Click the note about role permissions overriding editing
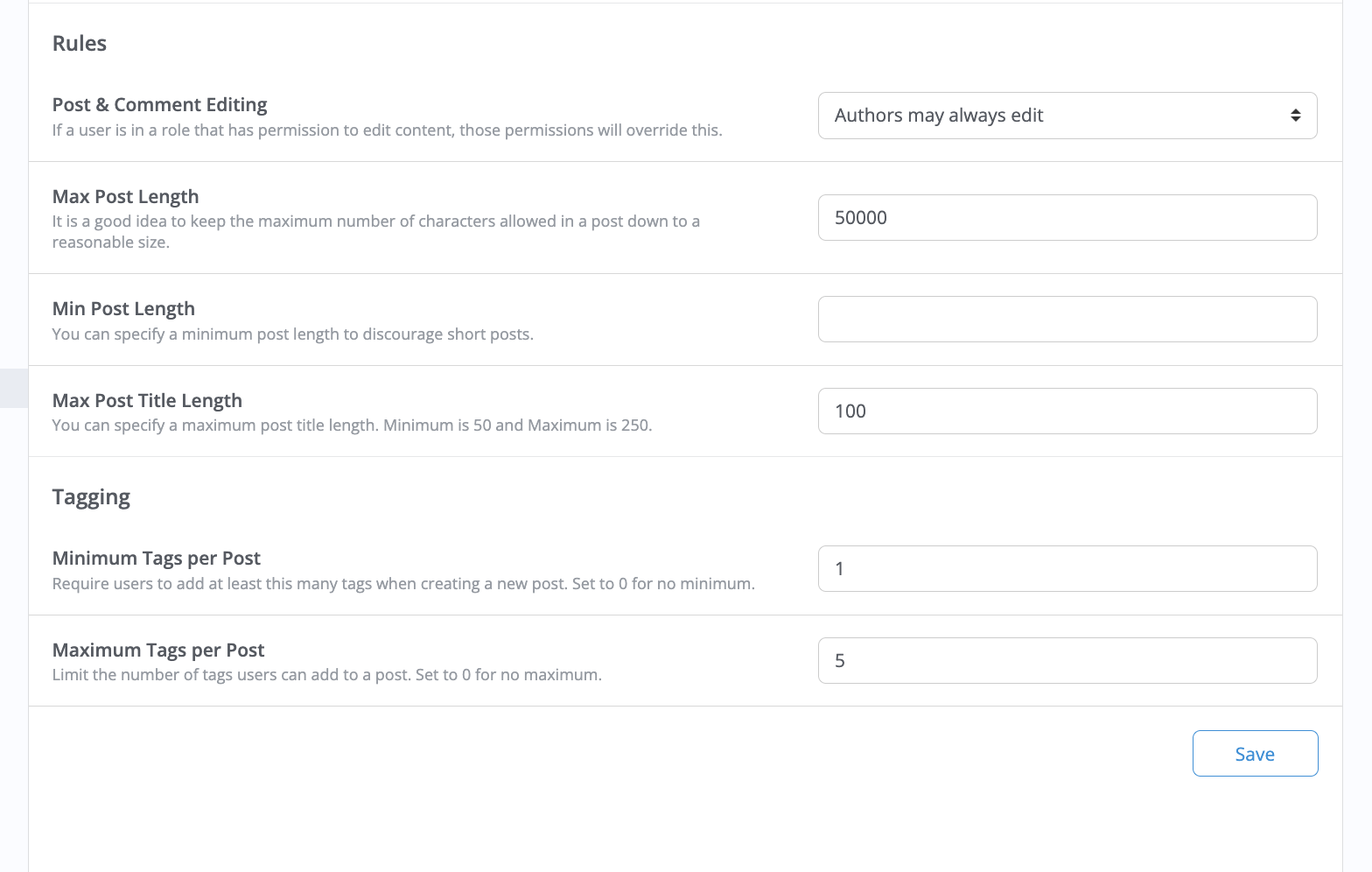The height and width of the screenshot is (872, 1372). click(x=387, y=130)
